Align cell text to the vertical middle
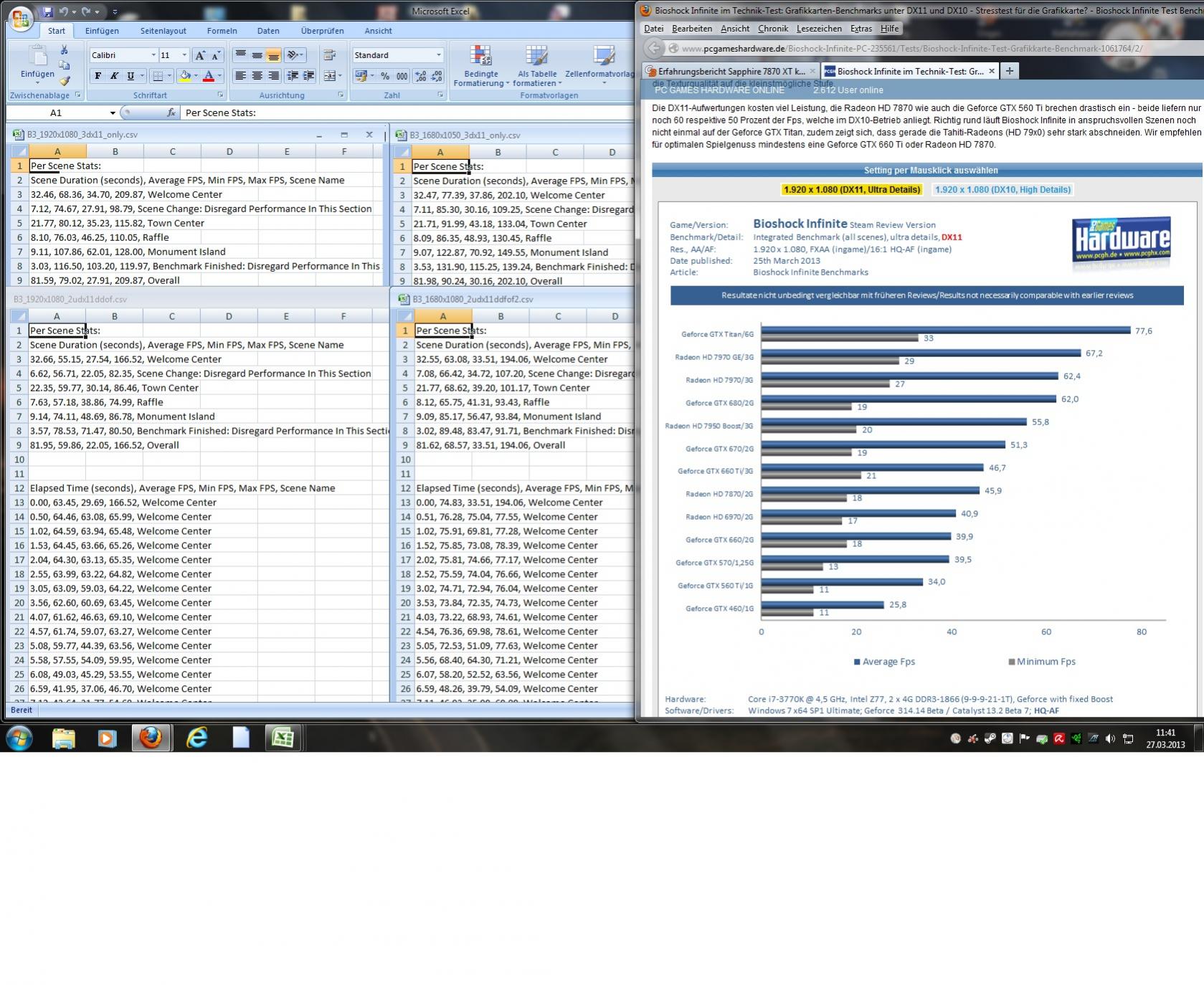This screenshot has width=1204, height=985. point(257,55)
